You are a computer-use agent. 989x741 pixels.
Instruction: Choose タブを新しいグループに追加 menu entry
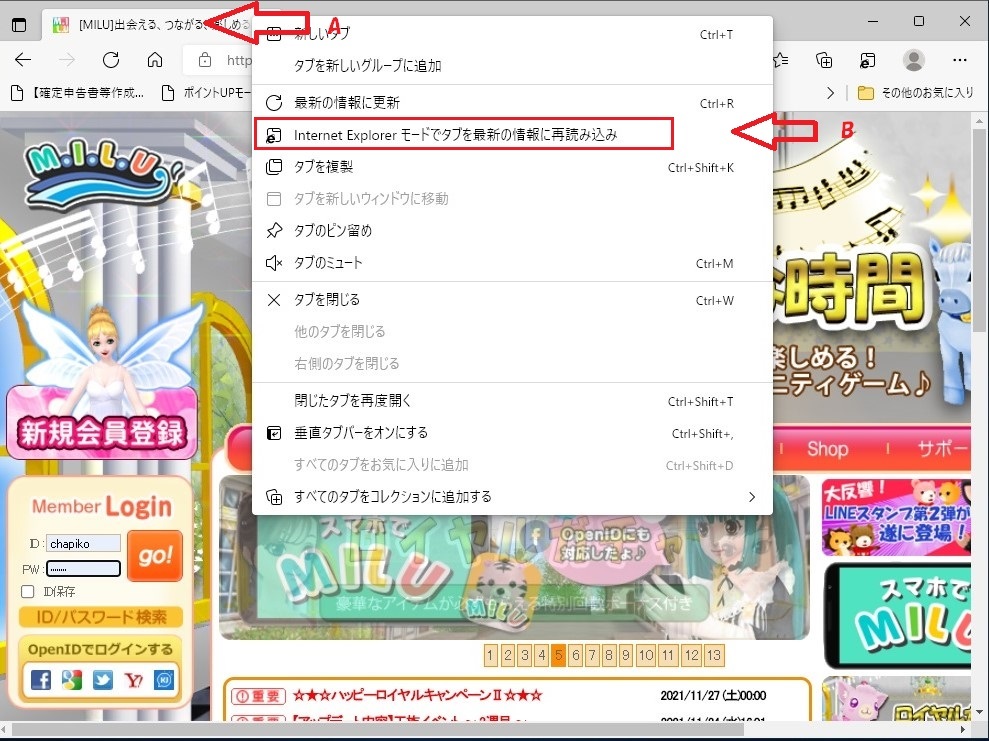click(x=512, y=66)
